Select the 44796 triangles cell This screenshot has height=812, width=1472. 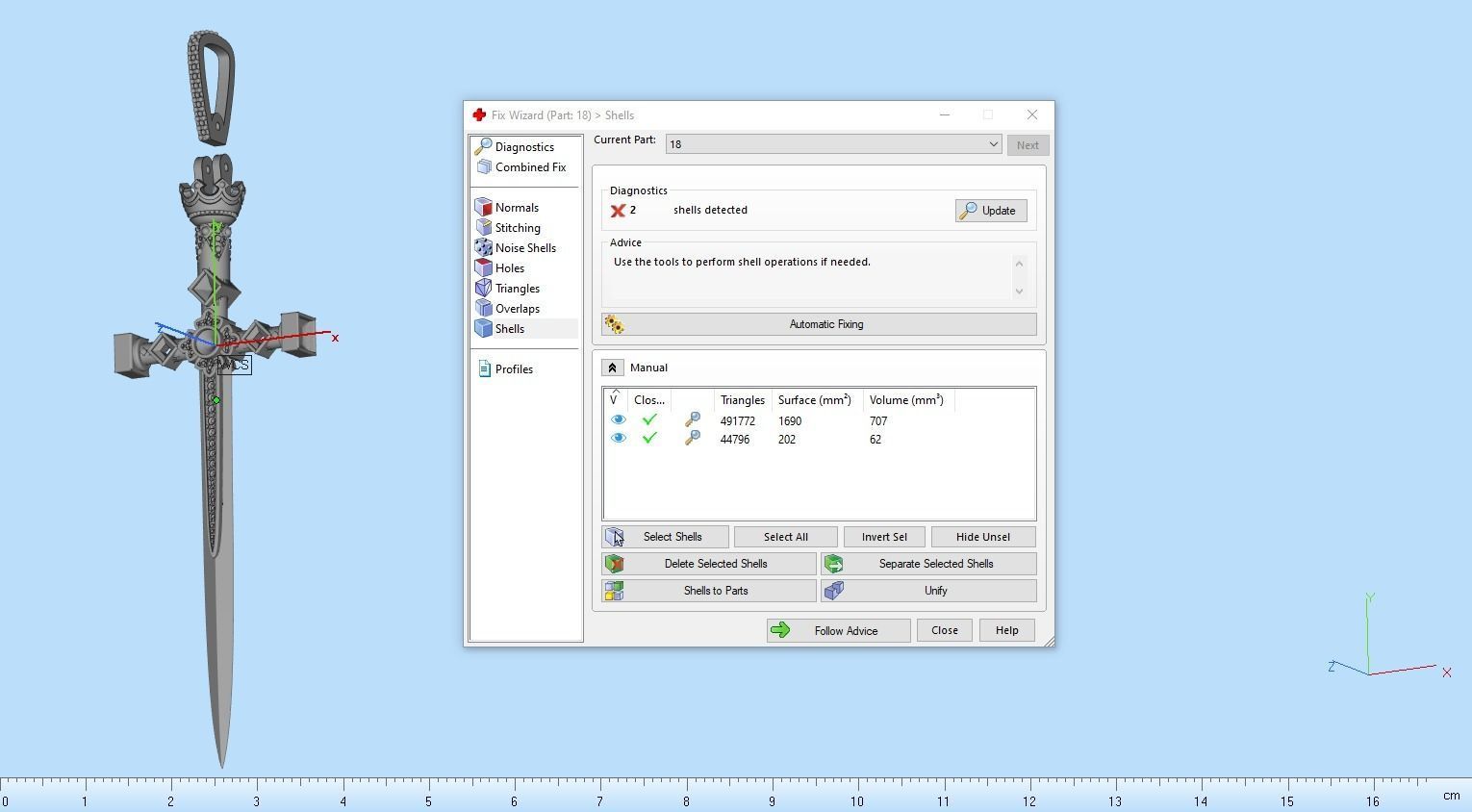click(x=734, y=440)
